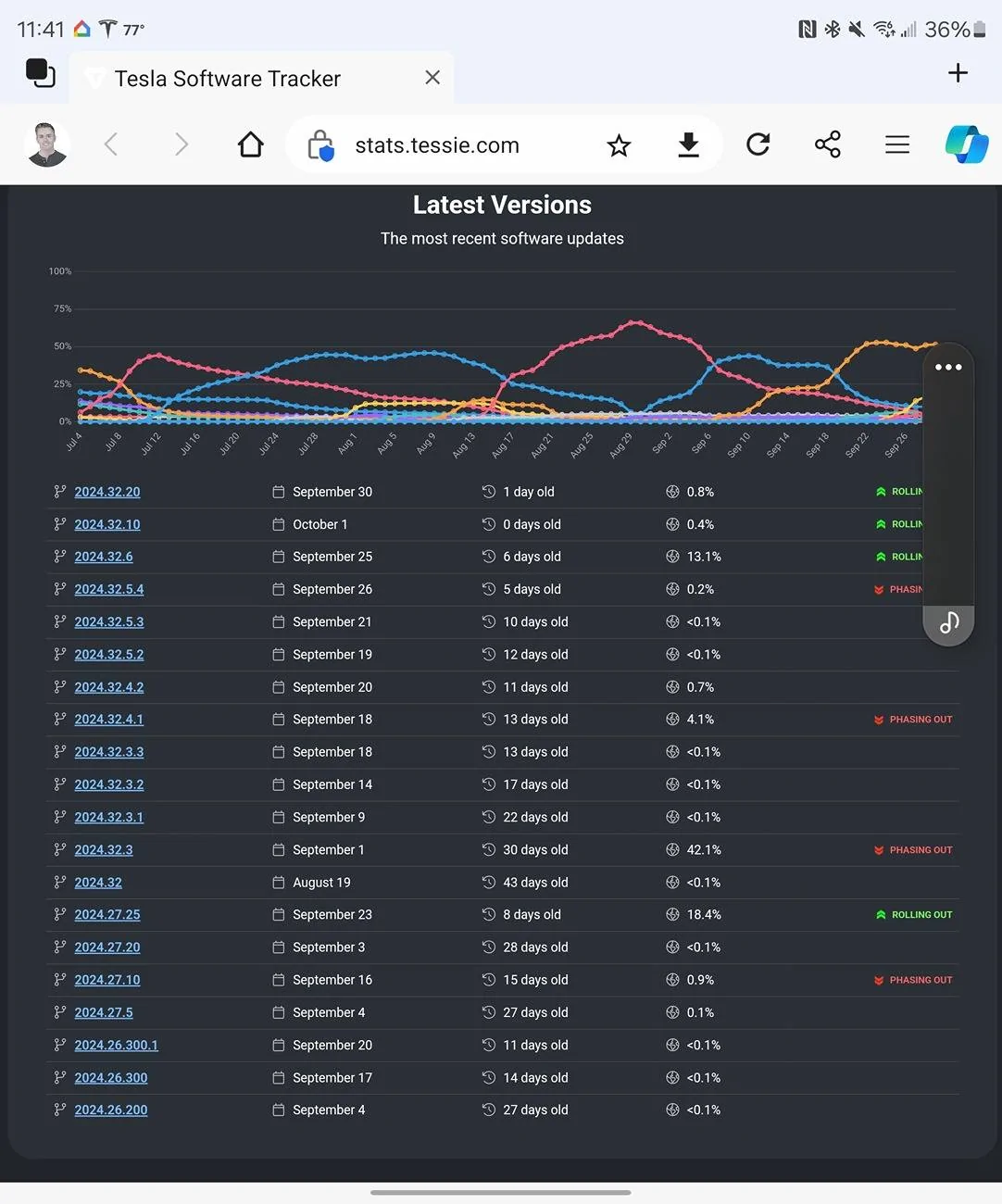
Task: Launch the Copilot icon in toolbar
Action: point(967,144)
